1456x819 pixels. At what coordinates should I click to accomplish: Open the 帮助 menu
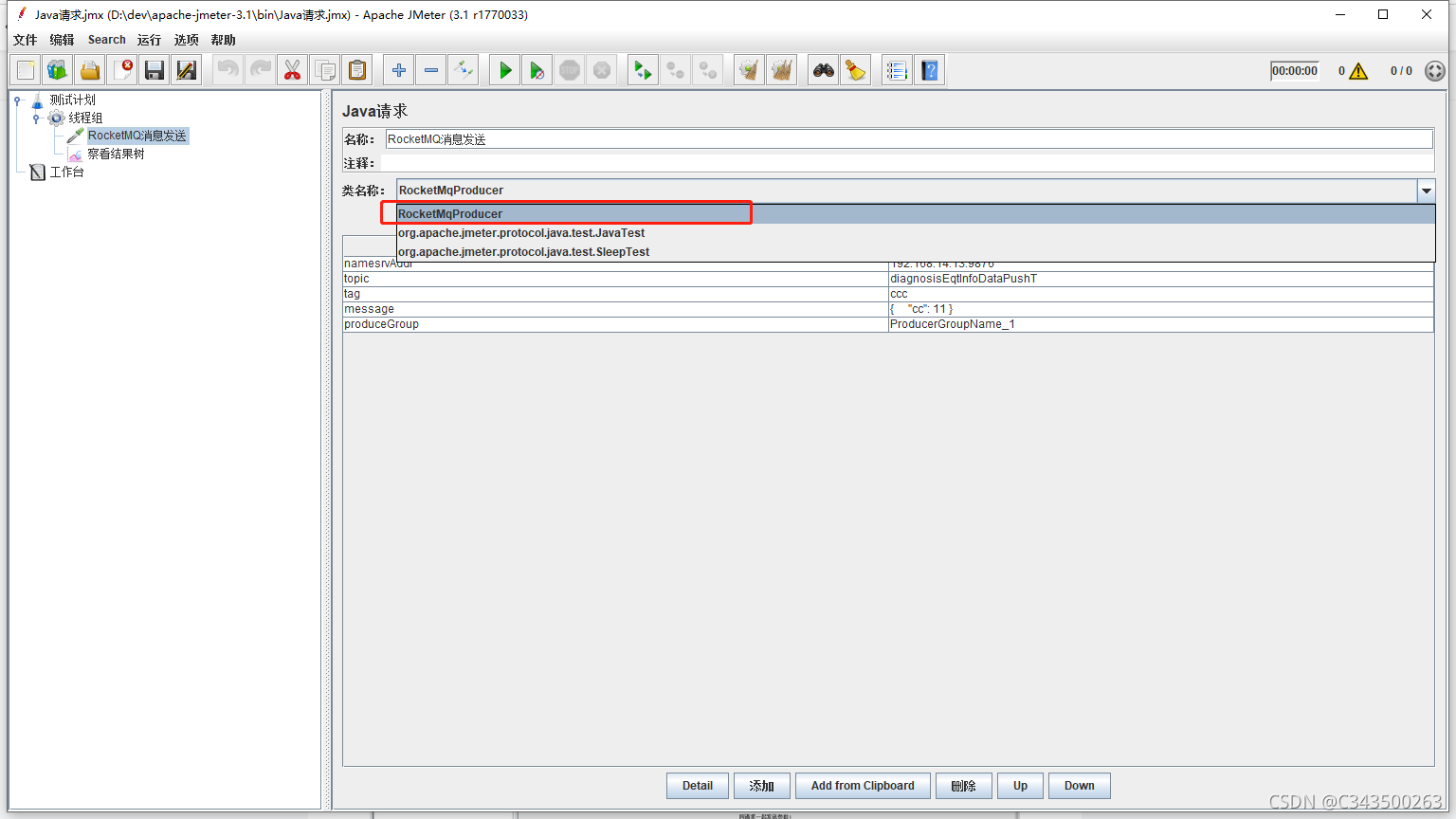(223, 40)
